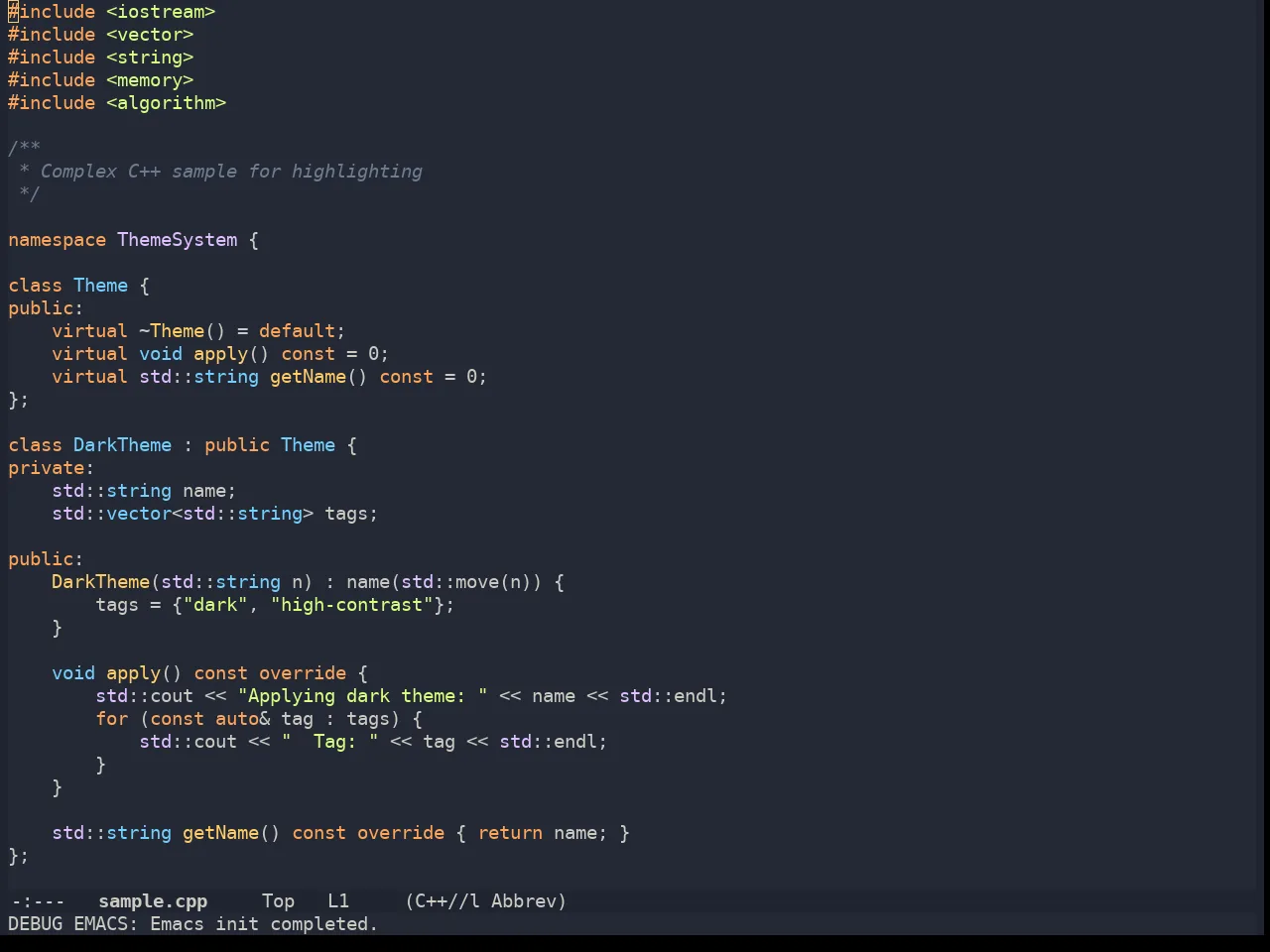The height and width of the screenshot is (952, 1270).
Task: Click the "ThemeSystem" namespace name
Action: point(178,240)
